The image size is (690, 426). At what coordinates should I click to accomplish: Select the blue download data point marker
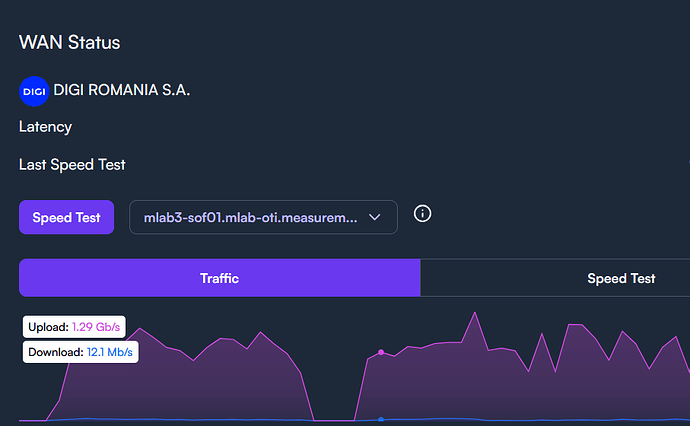coord(381,419)
